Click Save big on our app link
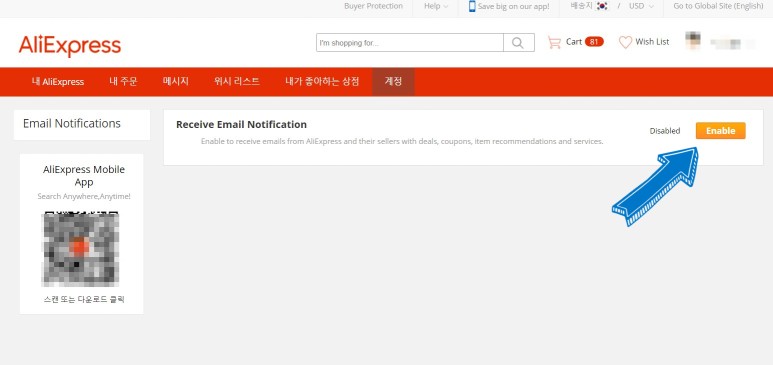773x365 pixels. (x=513, y=7)
